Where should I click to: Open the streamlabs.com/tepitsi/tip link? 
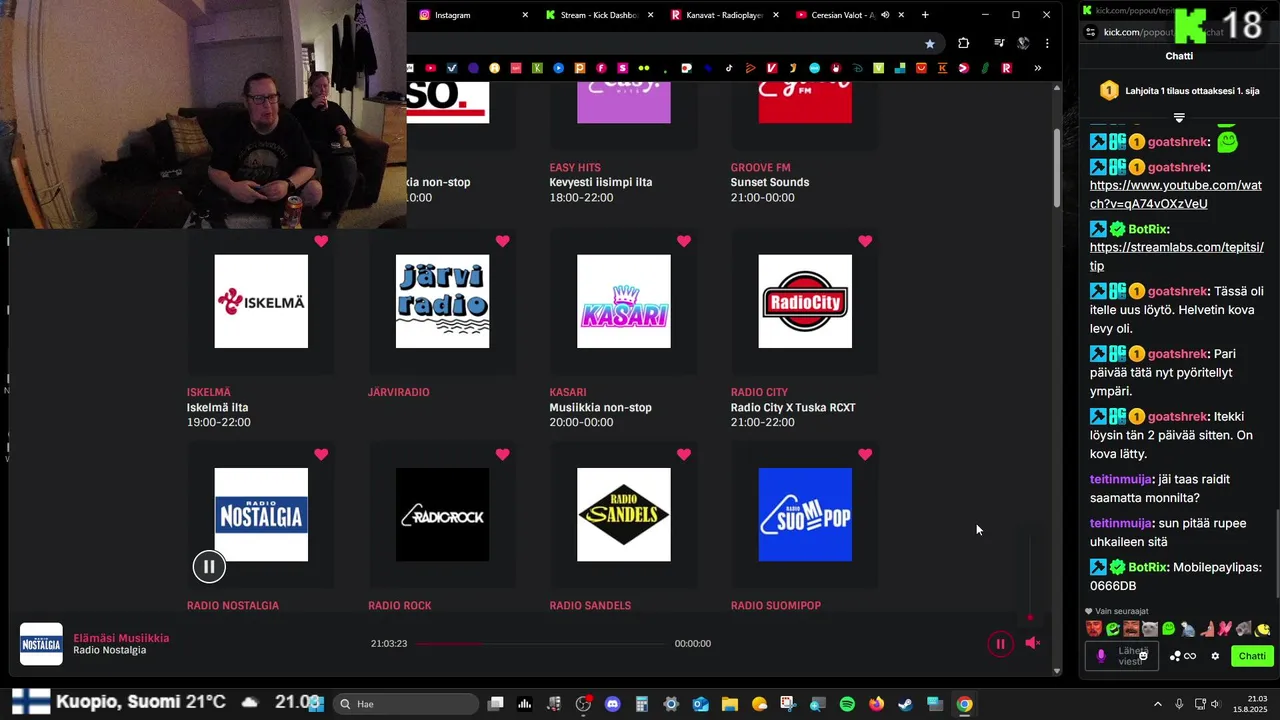click(x=1177, y=257)
